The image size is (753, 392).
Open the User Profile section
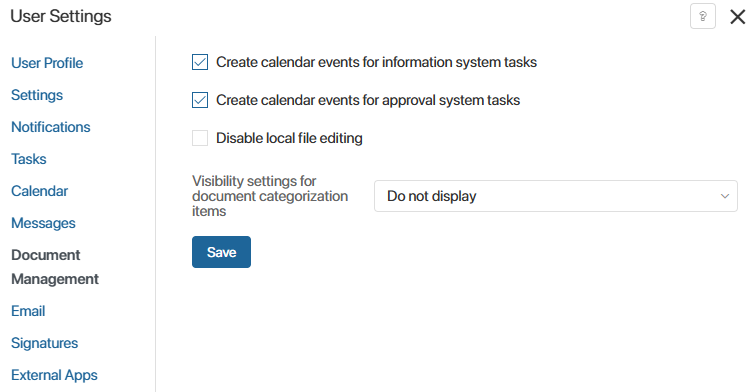[47, 63]
